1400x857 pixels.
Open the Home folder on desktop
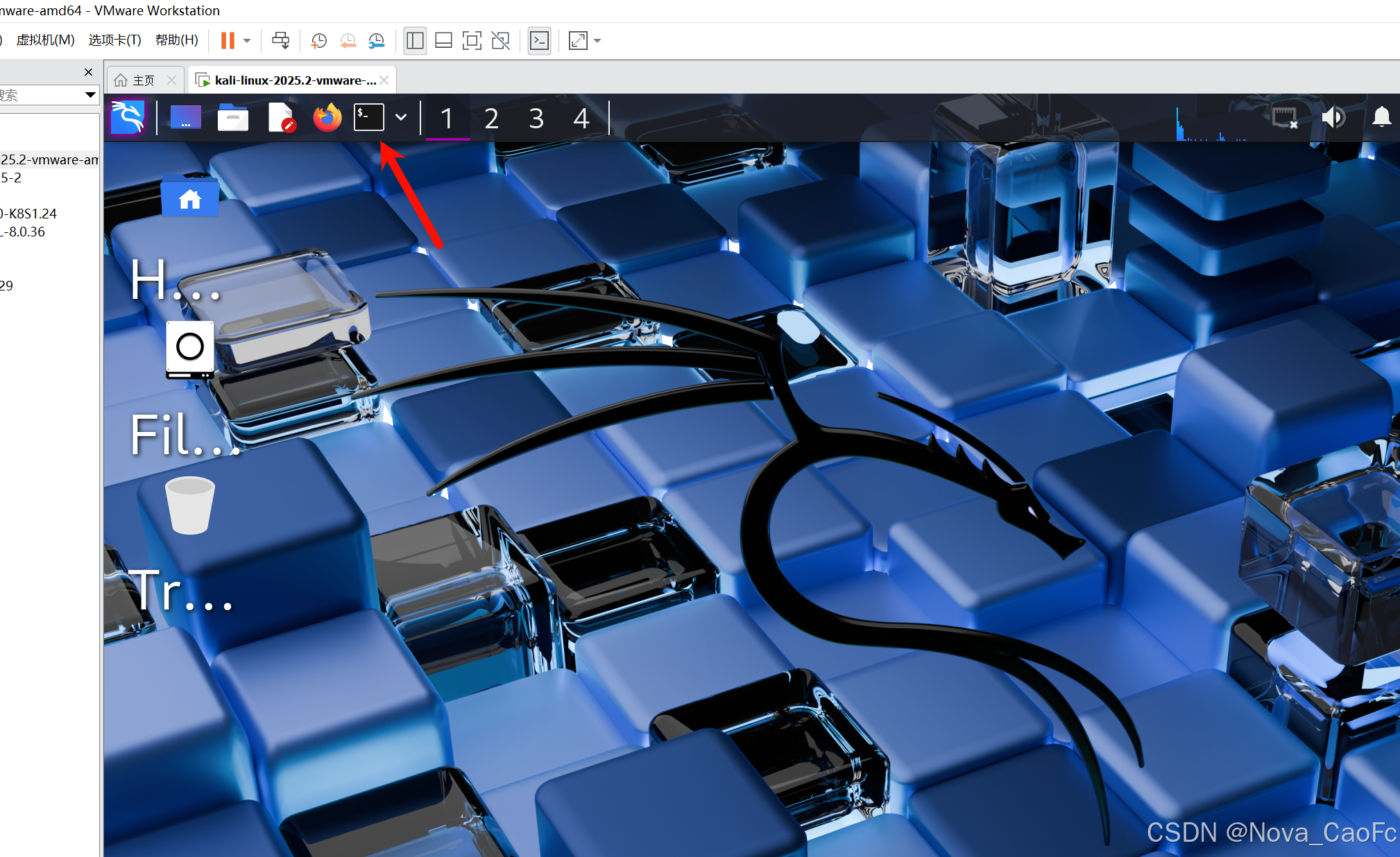pos(190,198)
